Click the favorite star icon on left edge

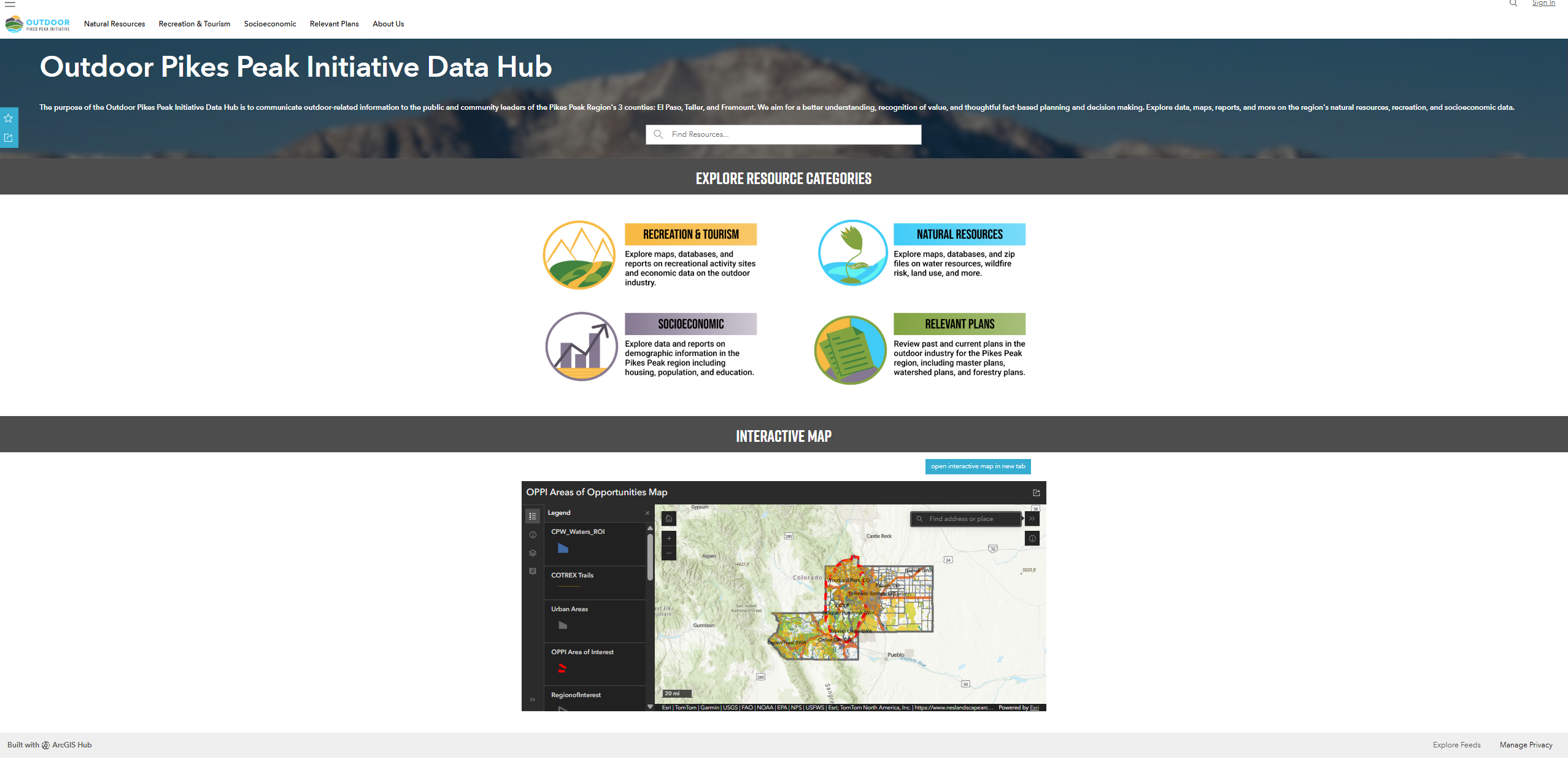9,118
